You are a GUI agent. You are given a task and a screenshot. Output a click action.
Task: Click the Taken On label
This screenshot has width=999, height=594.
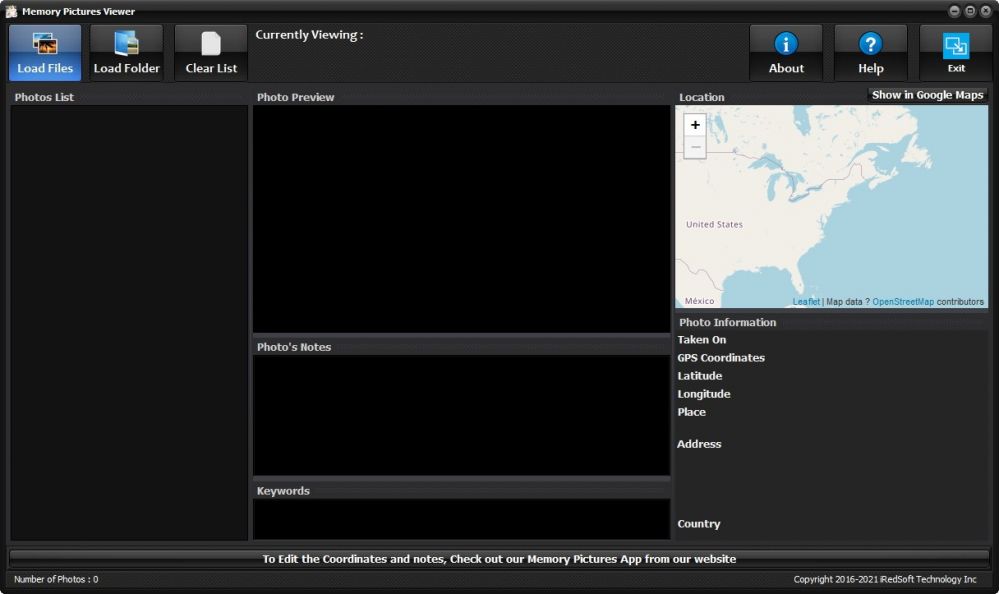[x=701, y=340]
